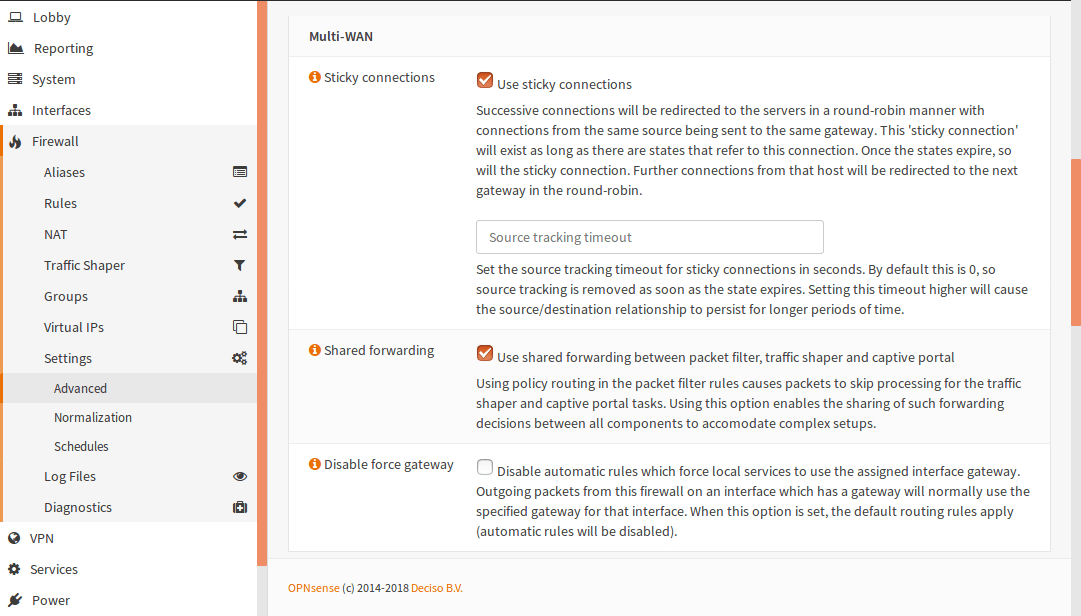The image size is (1081, 616).
Task: Open the Normalization settings page
Action: (x=93, y=417)
